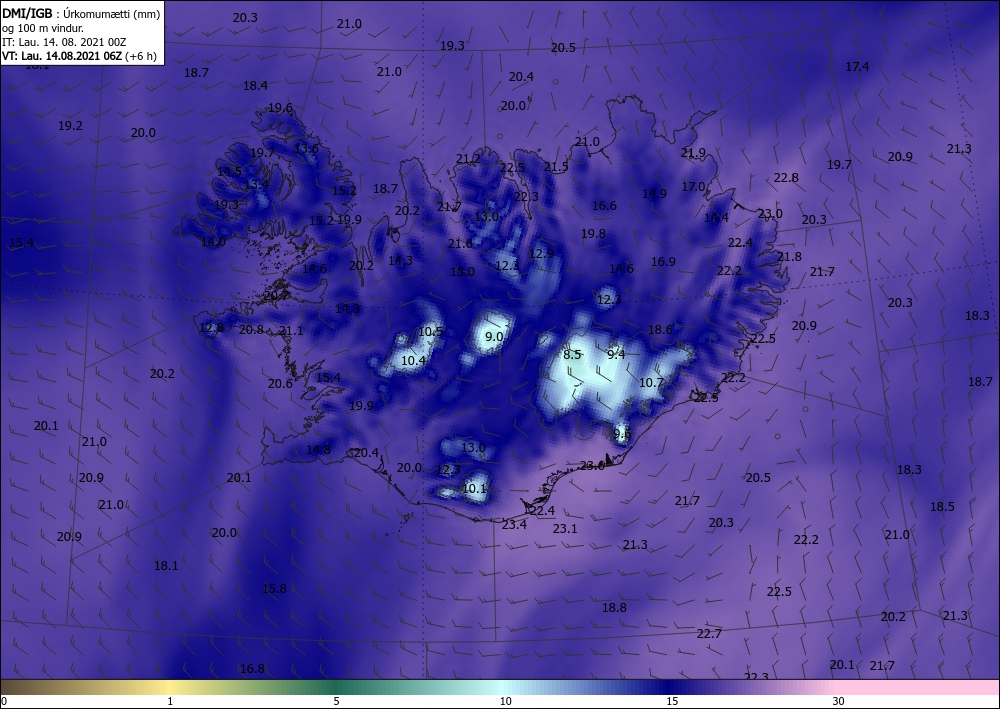Image resolution: width=1000 pixels, height=709 pixels.
Task: Click the 12.9 map value
Action: (541, 253)
